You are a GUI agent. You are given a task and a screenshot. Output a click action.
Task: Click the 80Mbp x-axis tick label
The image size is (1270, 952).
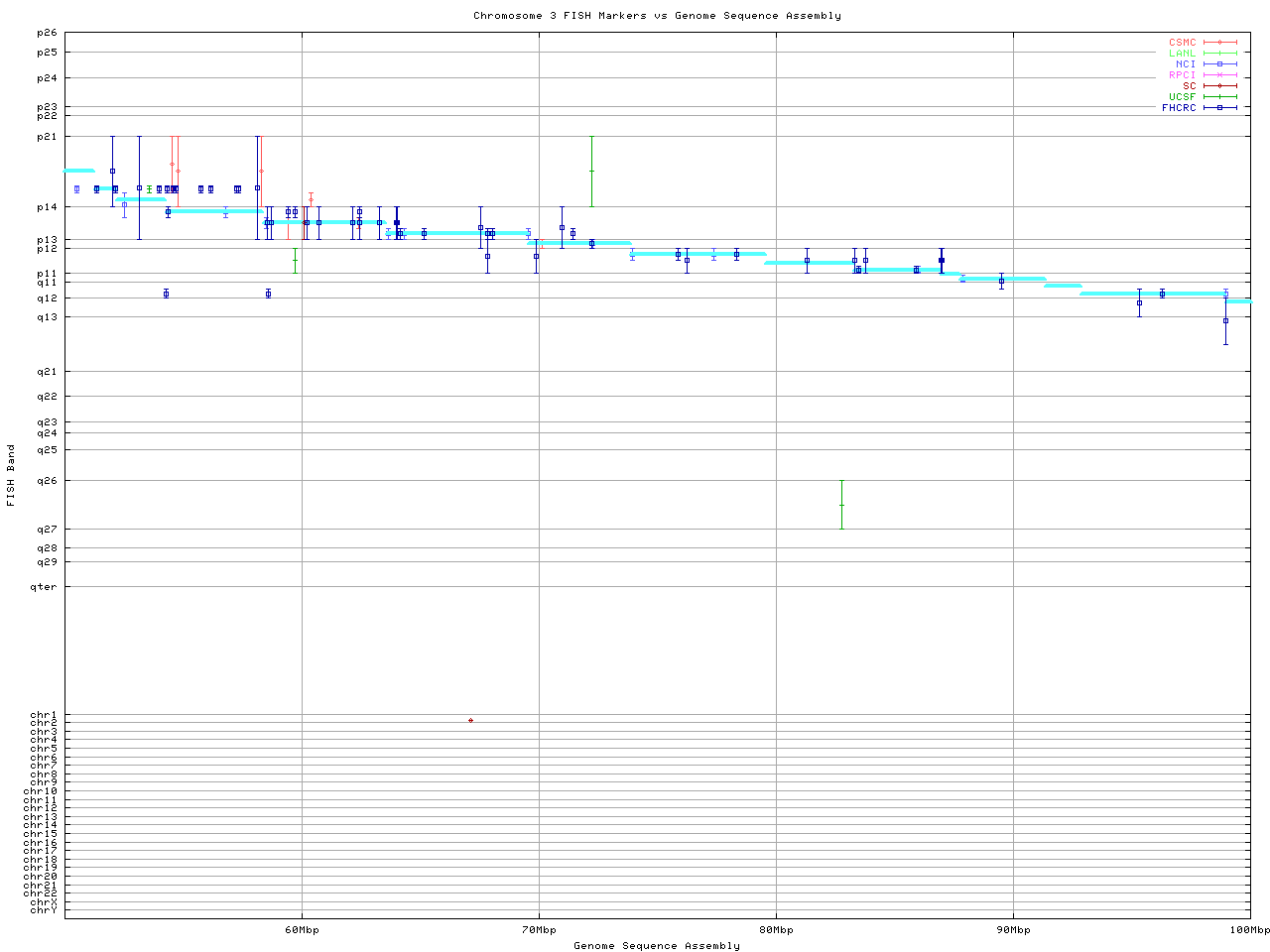pyautogui.click(x=776, y=930)
